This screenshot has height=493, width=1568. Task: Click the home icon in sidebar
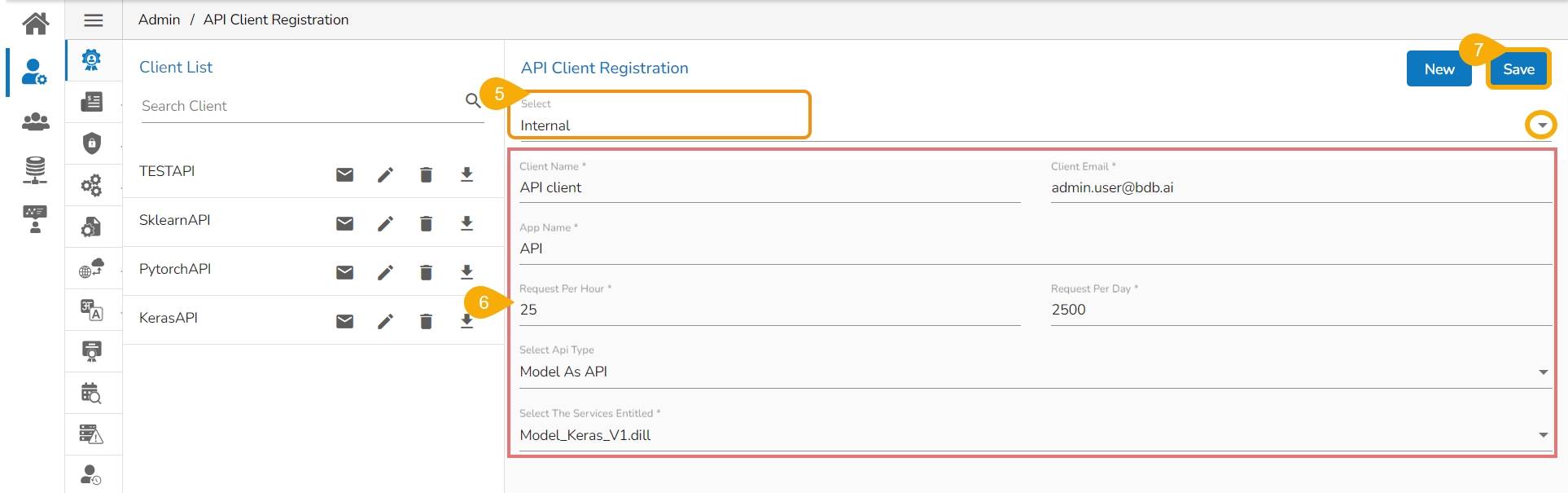pyautogui.click(x=35, y=23)
